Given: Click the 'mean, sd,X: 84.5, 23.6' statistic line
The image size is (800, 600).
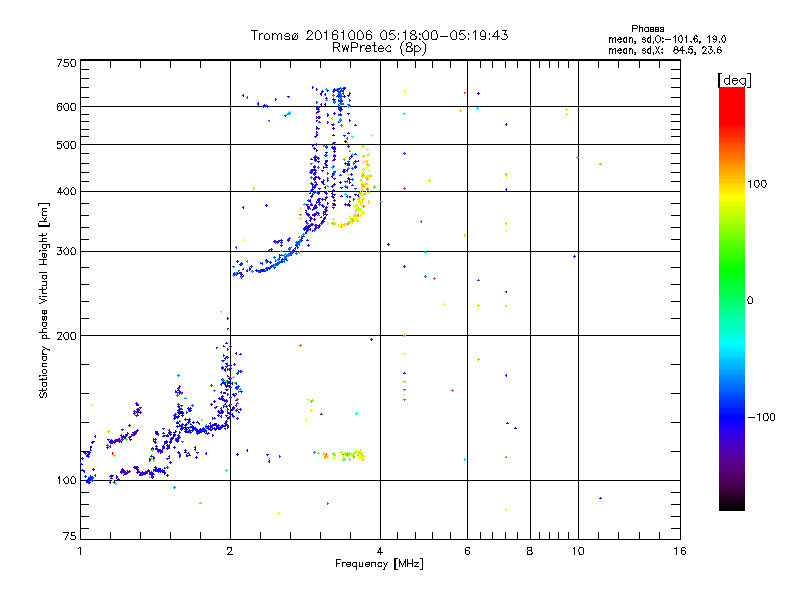Looking at the screenshot, I should click(665, 50).
